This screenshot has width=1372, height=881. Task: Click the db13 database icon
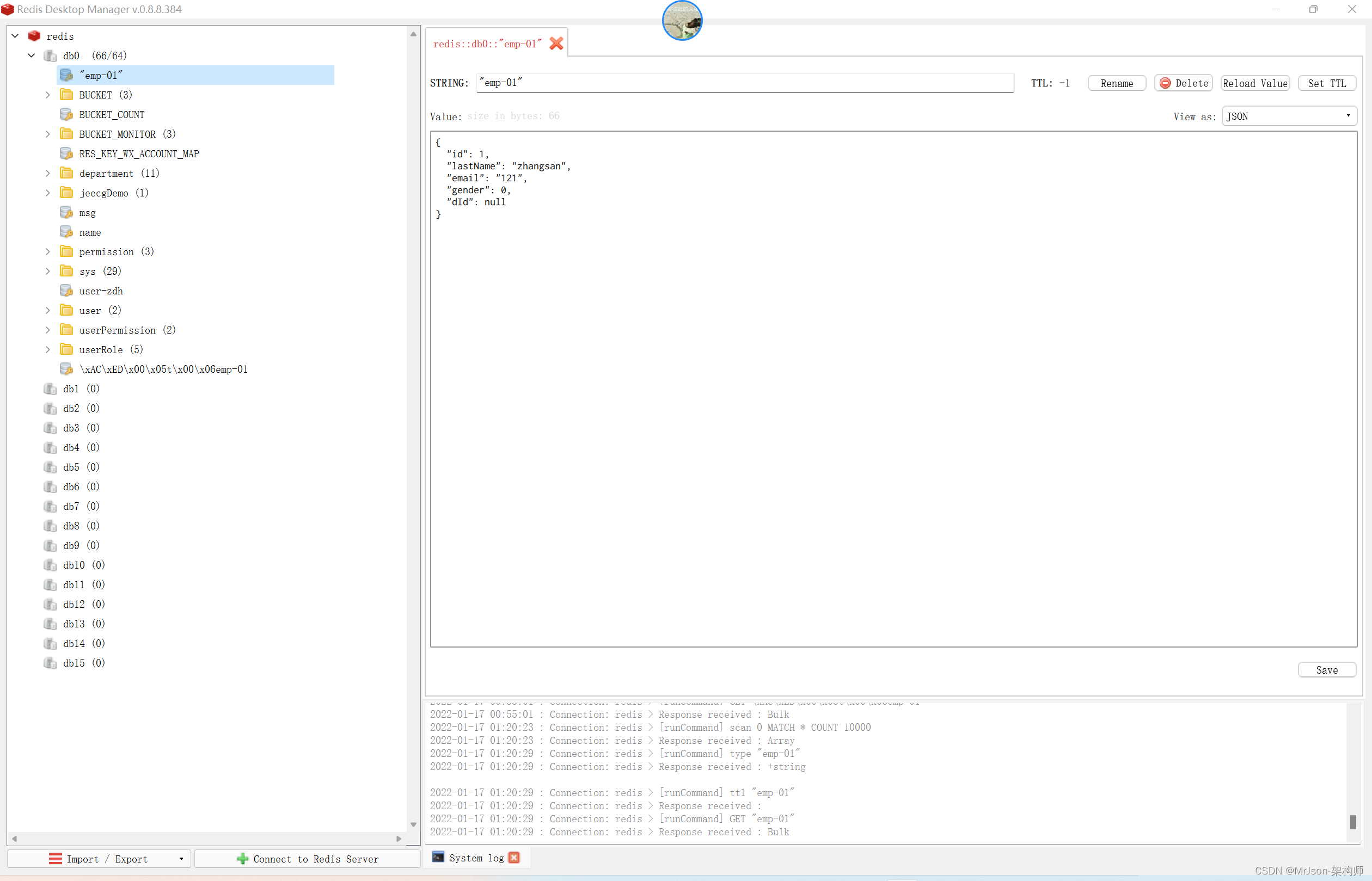tap(51, 624)
